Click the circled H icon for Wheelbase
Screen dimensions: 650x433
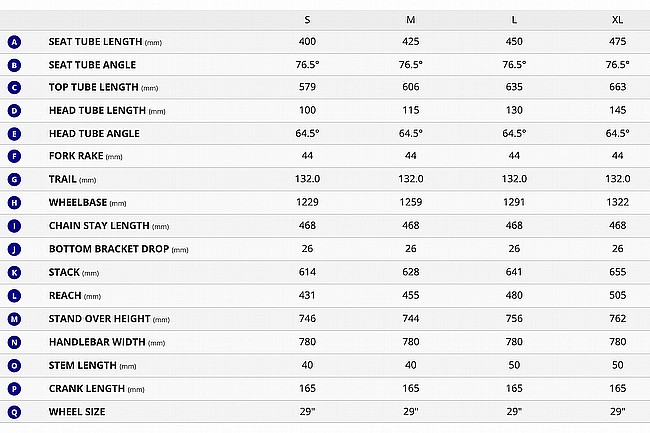[15, 203]
